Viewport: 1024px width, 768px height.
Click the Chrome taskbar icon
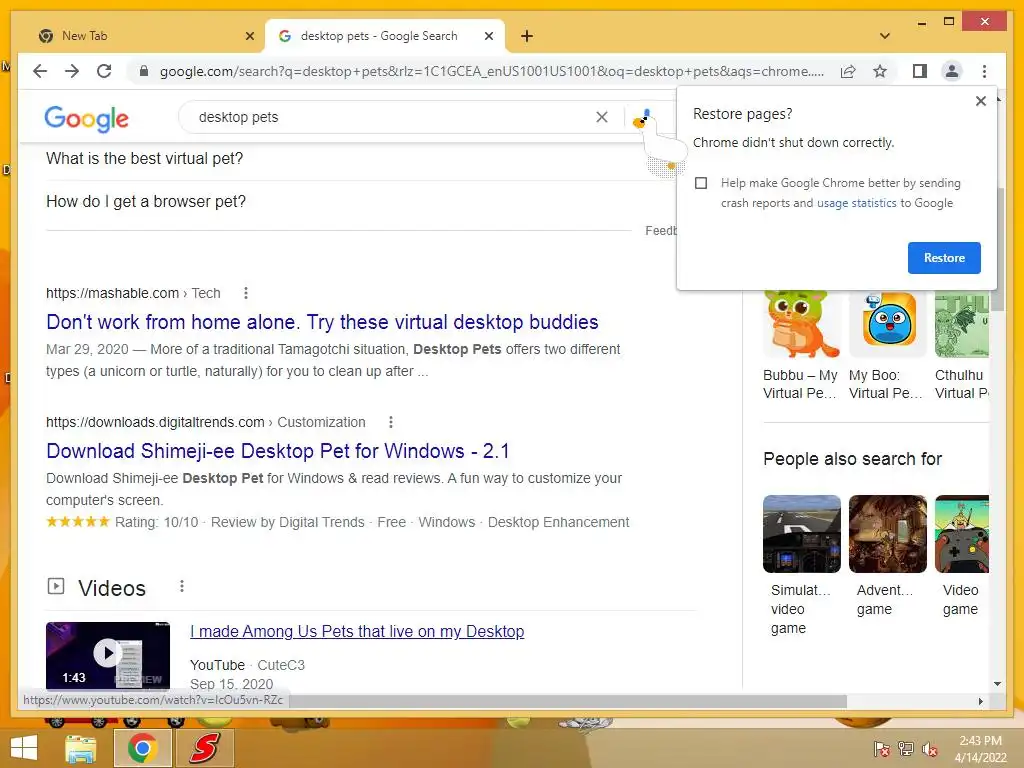(142, 748)
